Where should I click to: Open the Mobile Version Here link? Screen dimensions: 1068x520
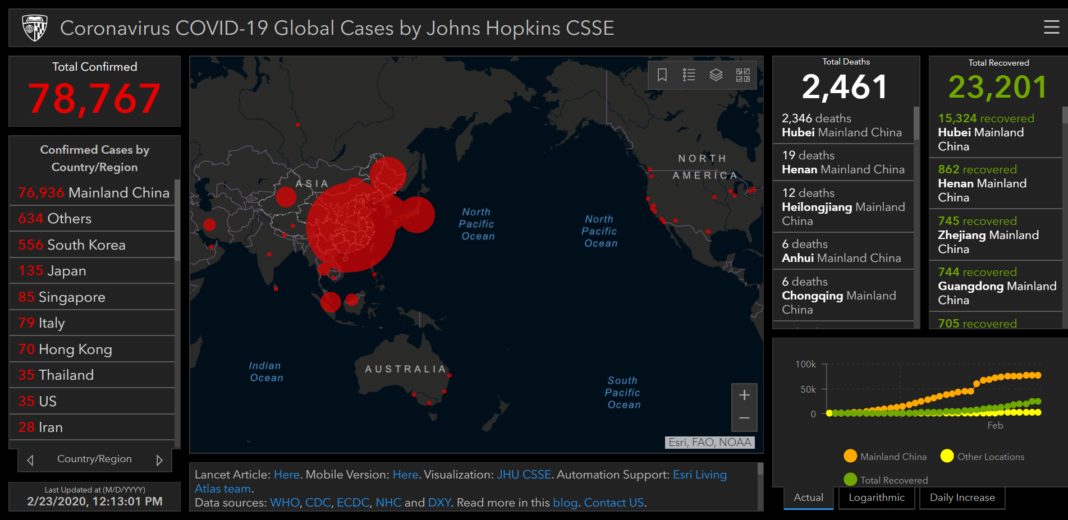tap(405, 474)
